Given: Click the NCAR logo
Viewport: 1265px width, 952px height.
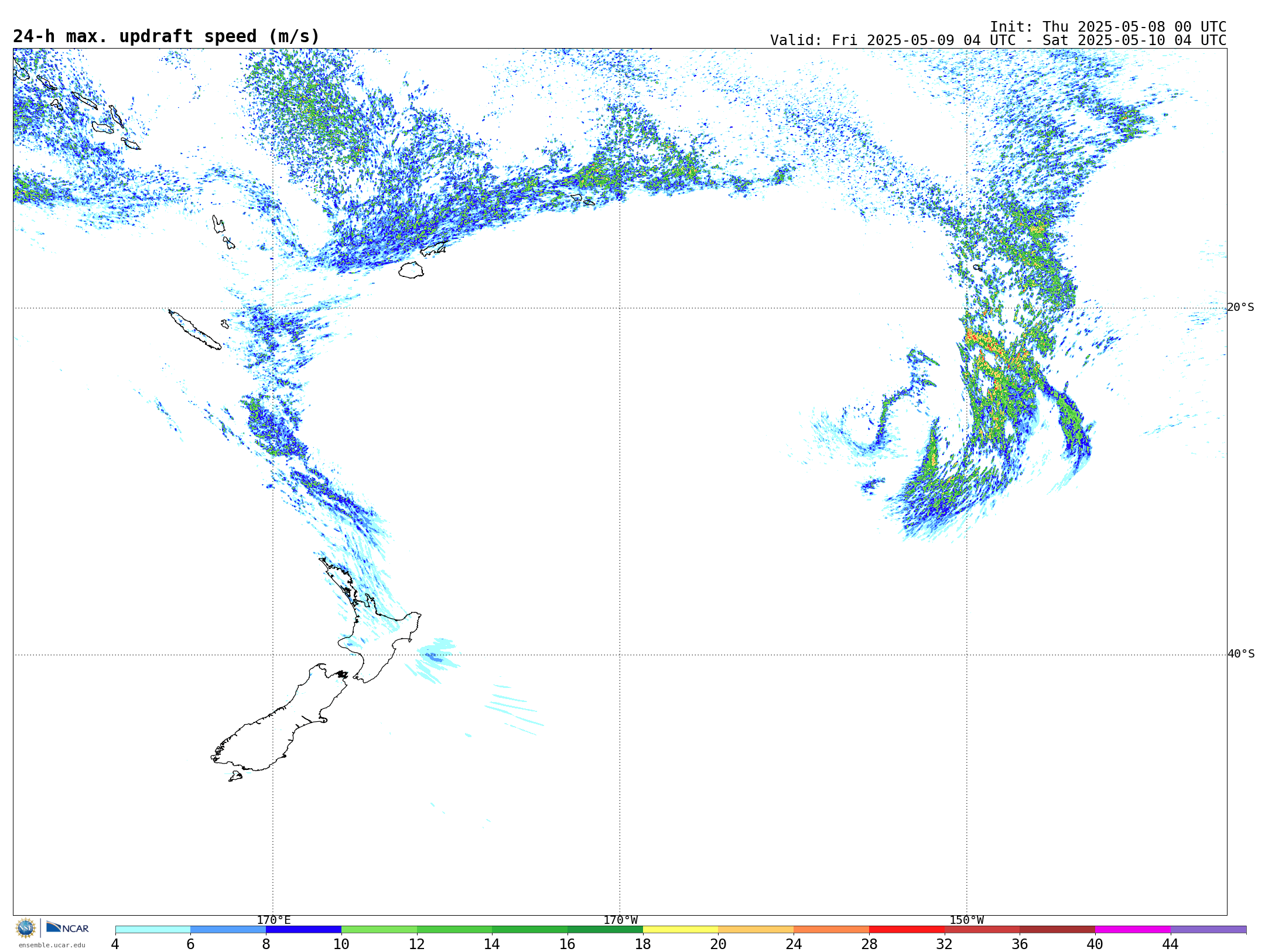Looking at the screenshot, I should tap(67, 927).
